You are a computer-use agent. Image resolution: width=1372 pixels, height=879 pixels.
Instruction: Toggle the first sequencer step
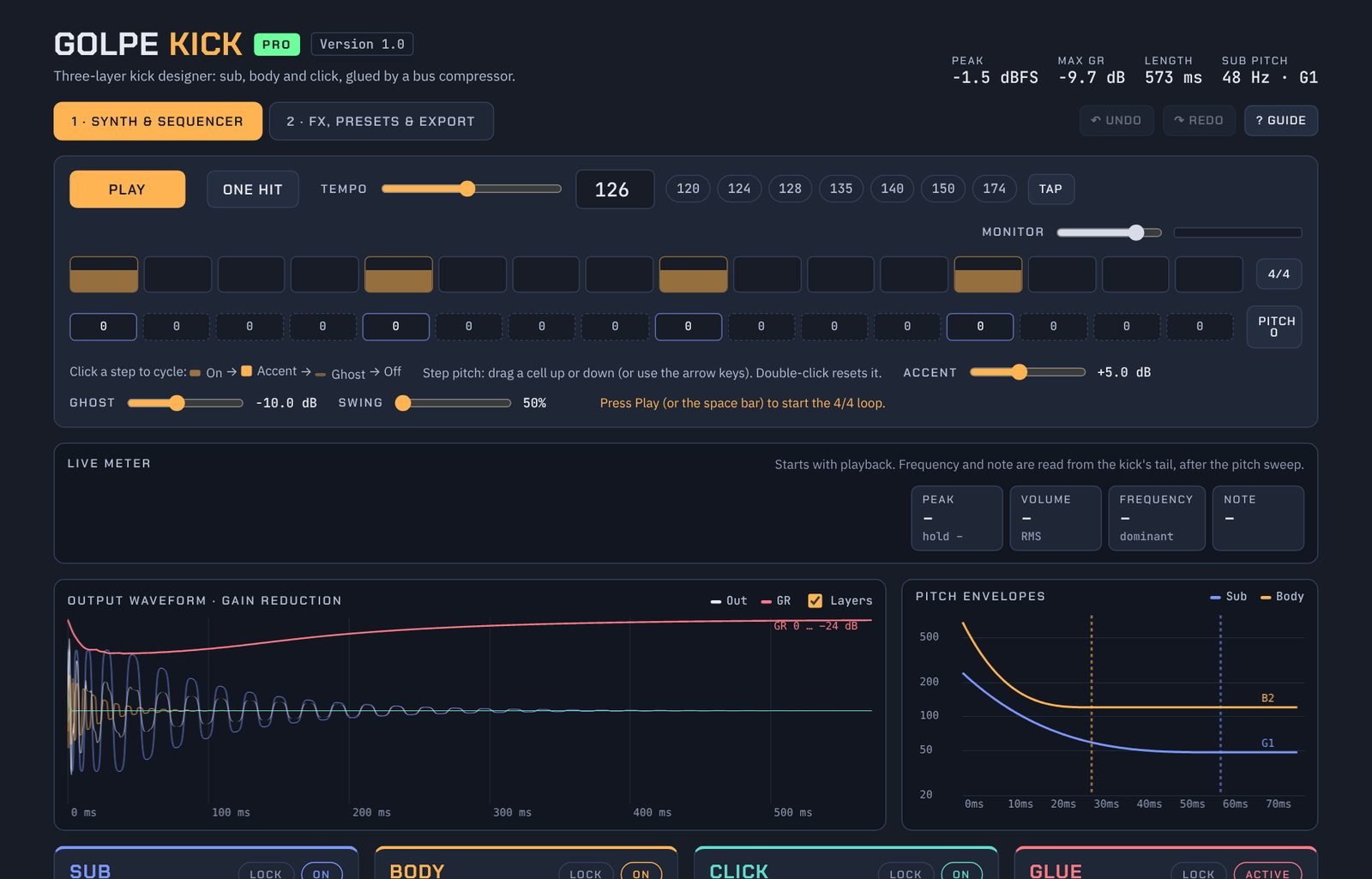pos(104,274)
